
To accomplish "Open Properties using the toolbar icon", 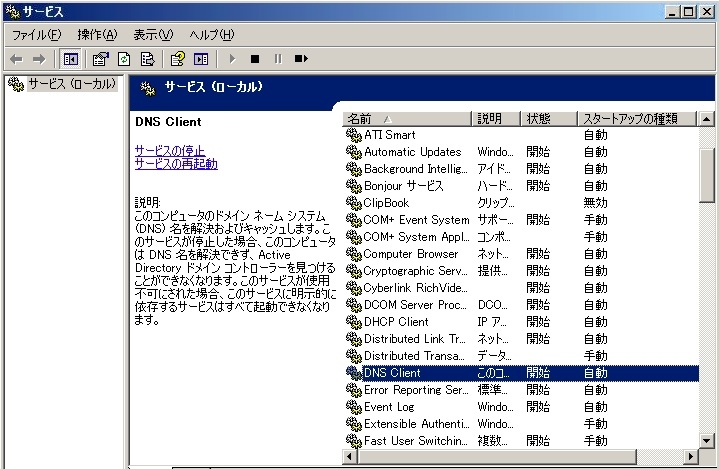I will [x=101, y=59].
